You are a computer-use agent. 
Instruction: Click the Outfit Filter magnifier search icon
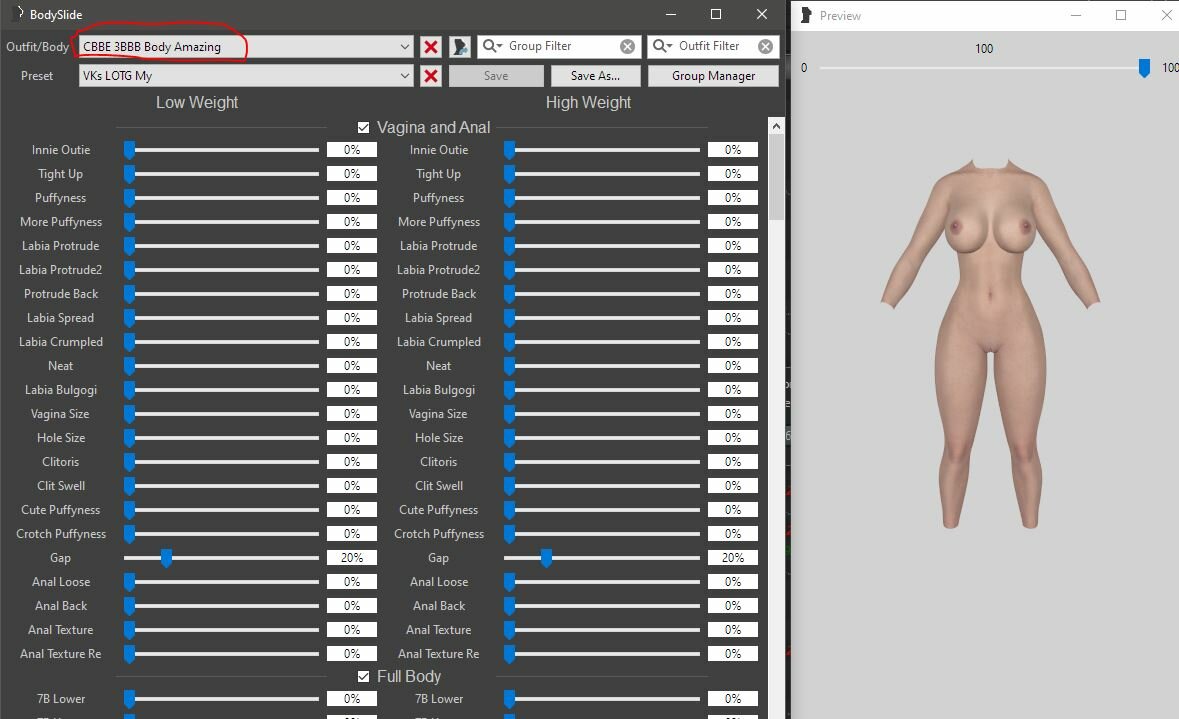(x=663, y=46)
